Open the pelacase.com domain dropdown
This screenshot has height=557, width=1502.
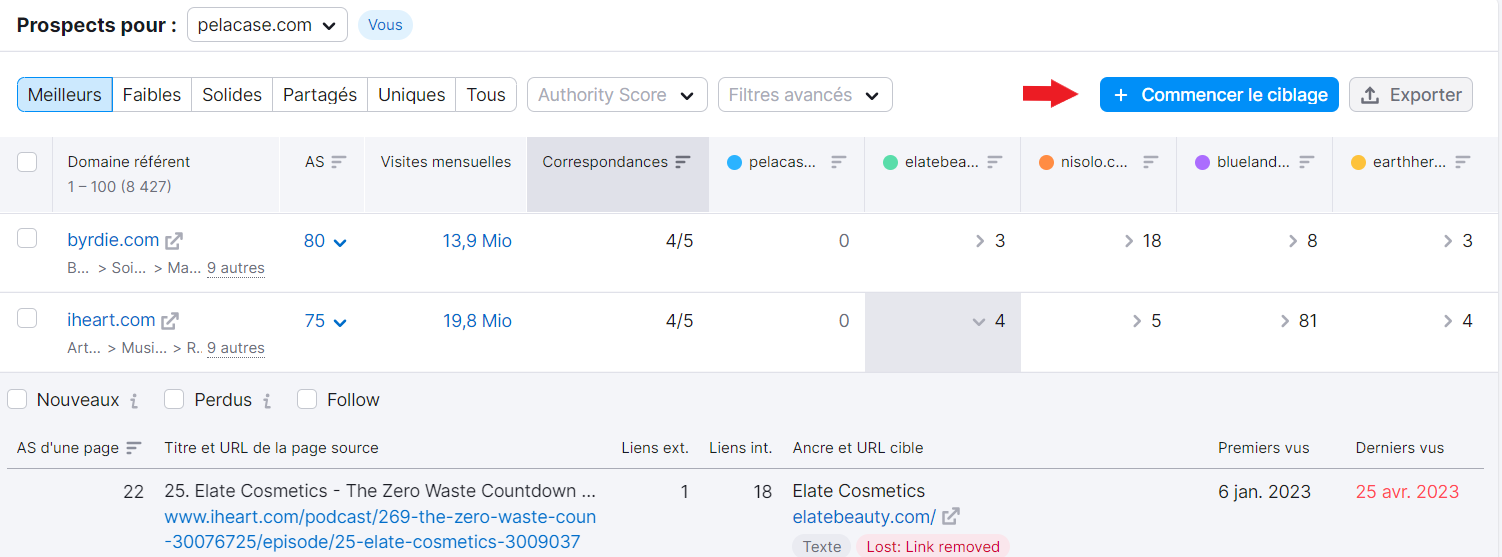[267, 25]
